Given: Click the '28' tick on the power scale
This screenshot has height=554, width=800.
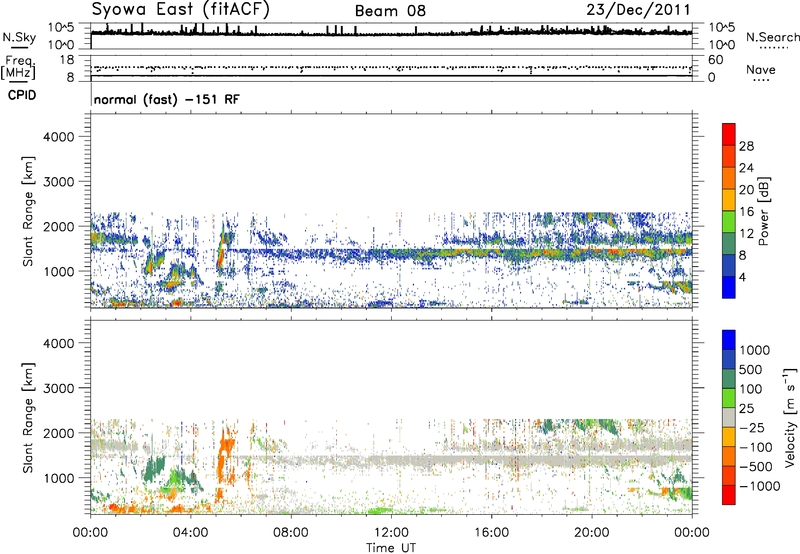Looking at the screenshot, I should coord(746,146).
